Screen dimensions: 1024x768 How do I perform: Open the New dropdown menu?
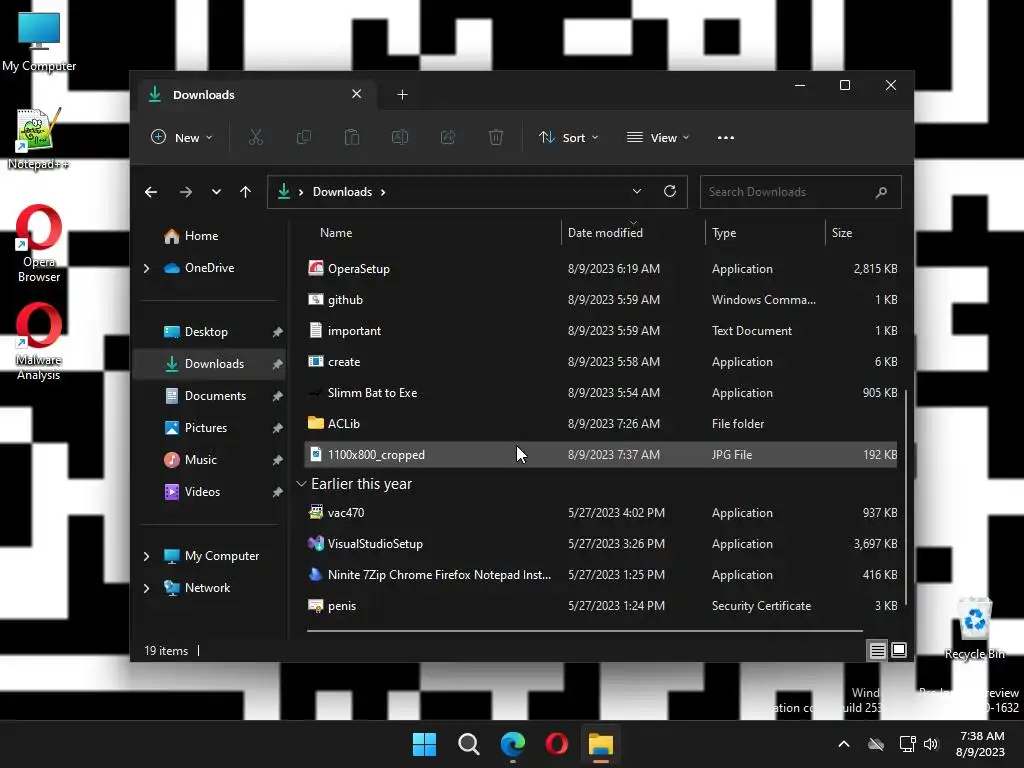click(x=182, y=137)
